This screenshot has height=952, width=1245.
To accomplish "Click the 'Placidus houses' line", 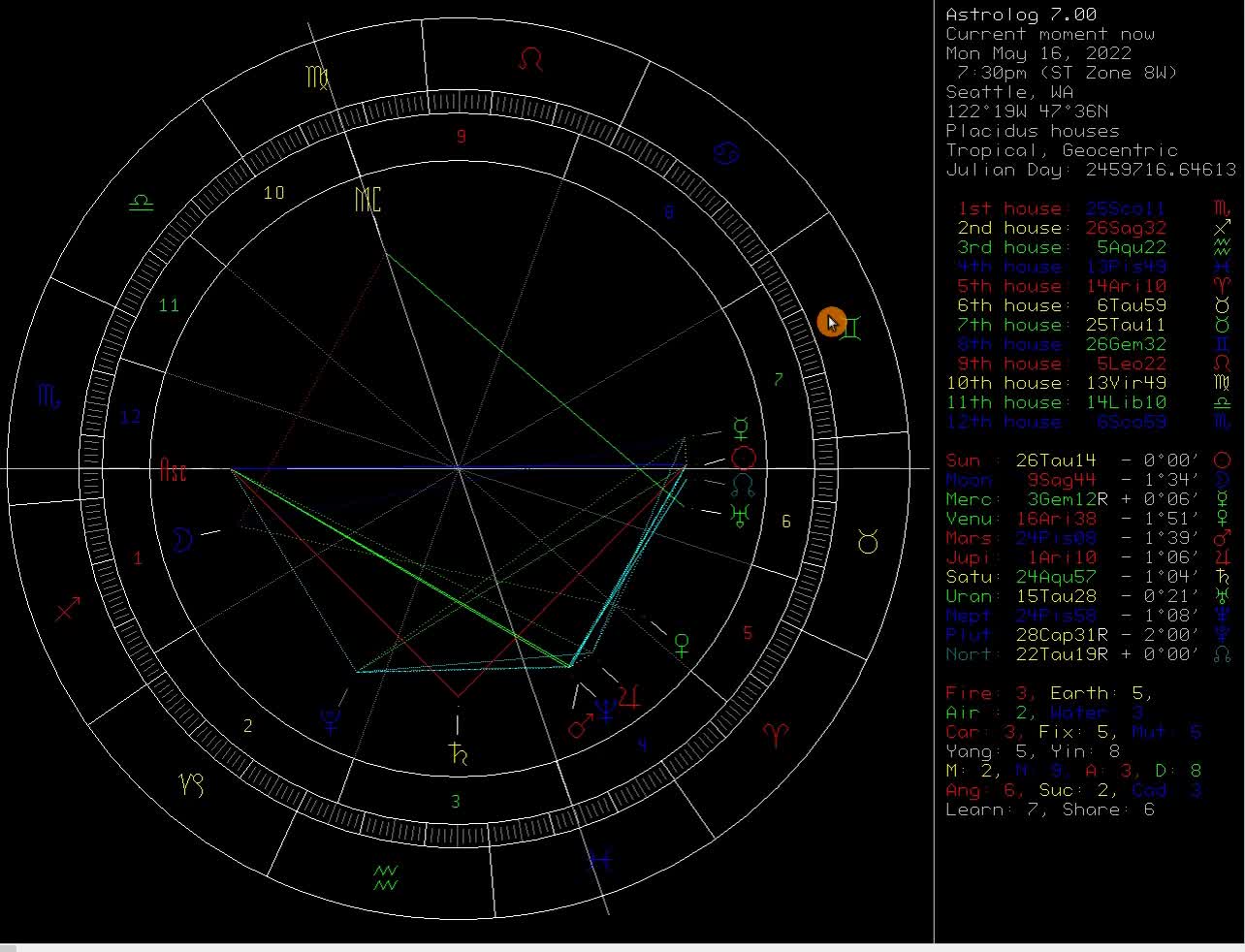I will click(1033, 131).
